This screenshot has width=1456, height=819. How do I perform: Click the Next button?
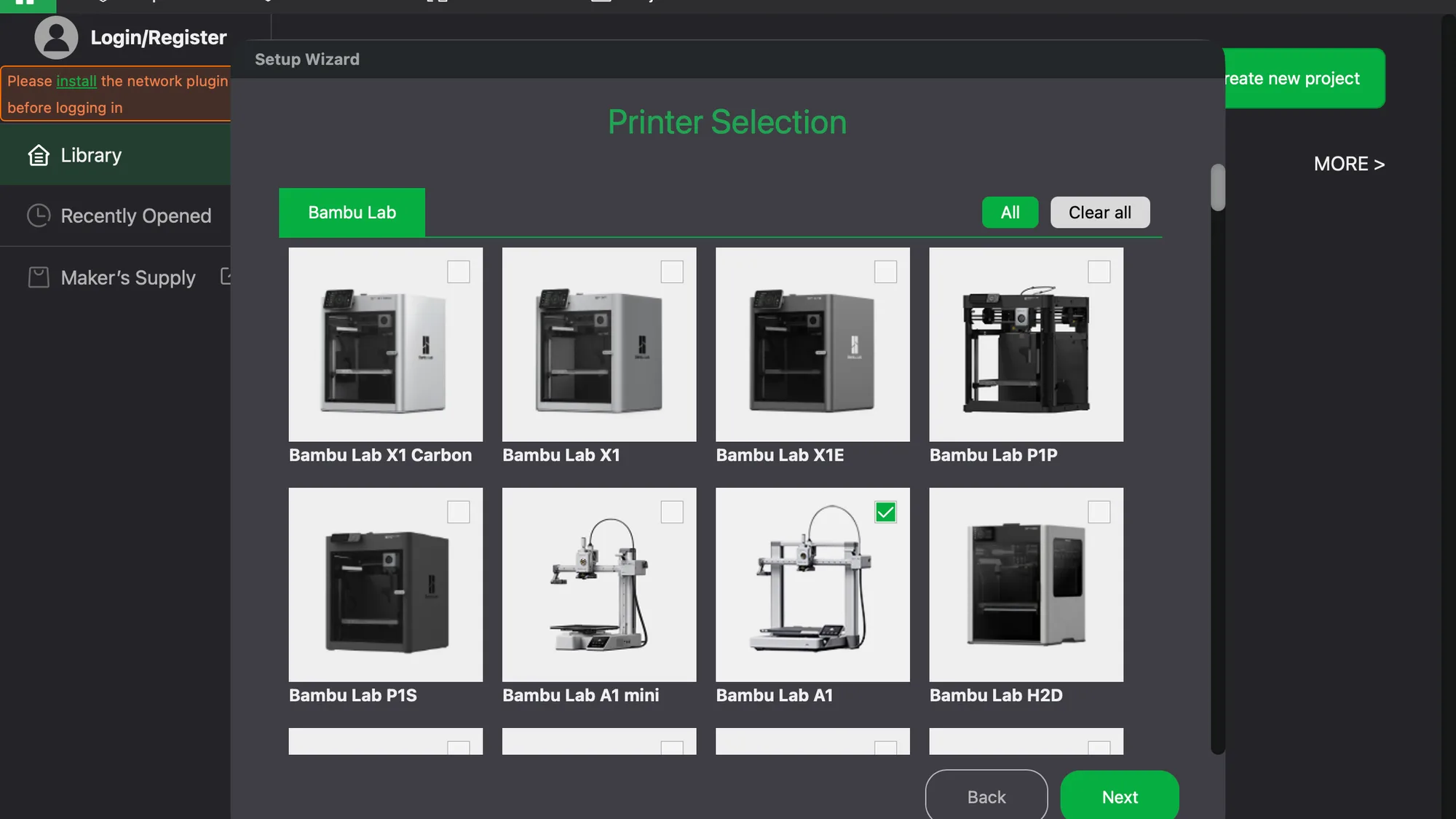1120,796
